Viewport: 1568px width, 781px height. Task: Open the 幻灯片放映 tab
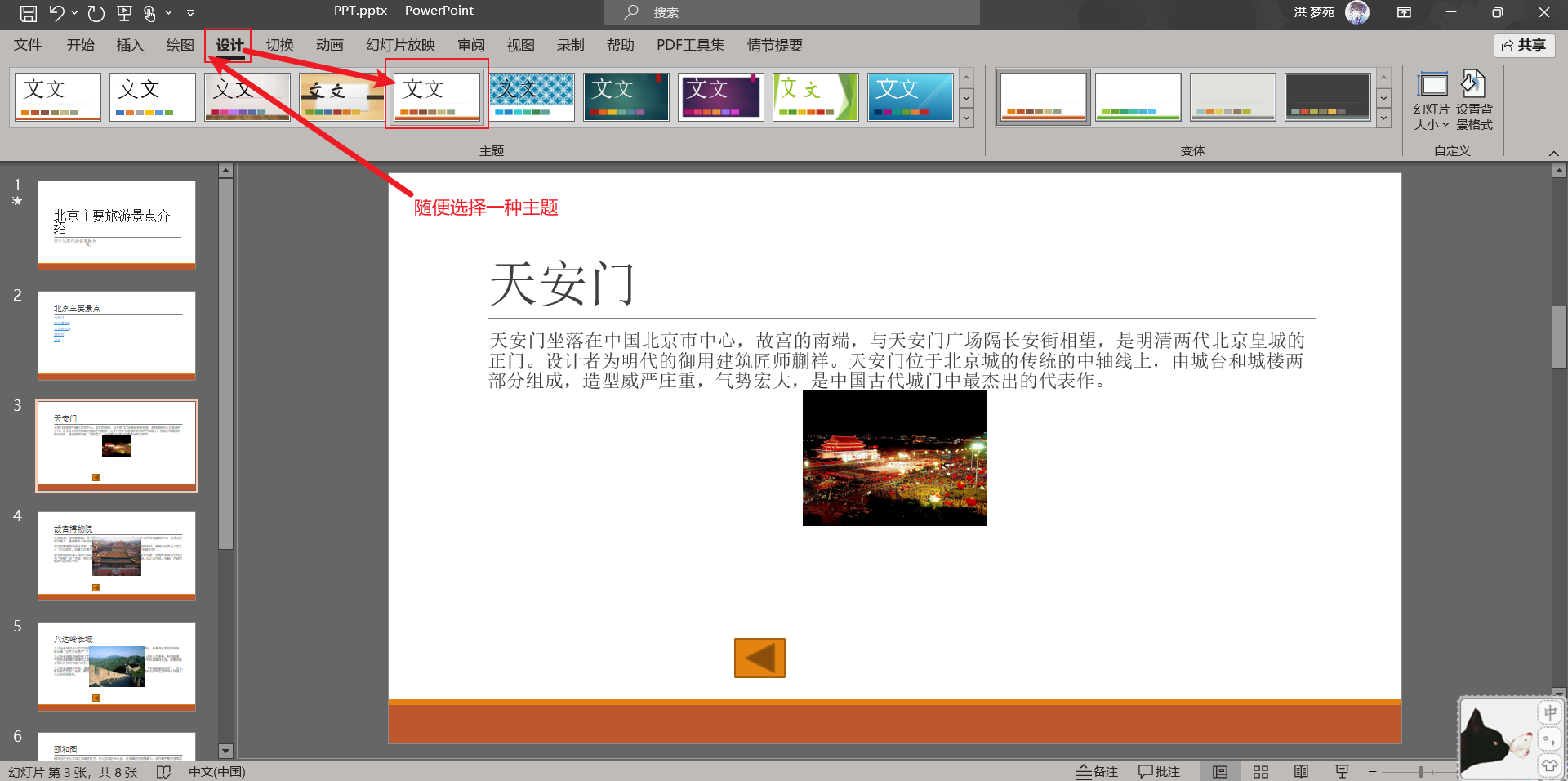400,45
